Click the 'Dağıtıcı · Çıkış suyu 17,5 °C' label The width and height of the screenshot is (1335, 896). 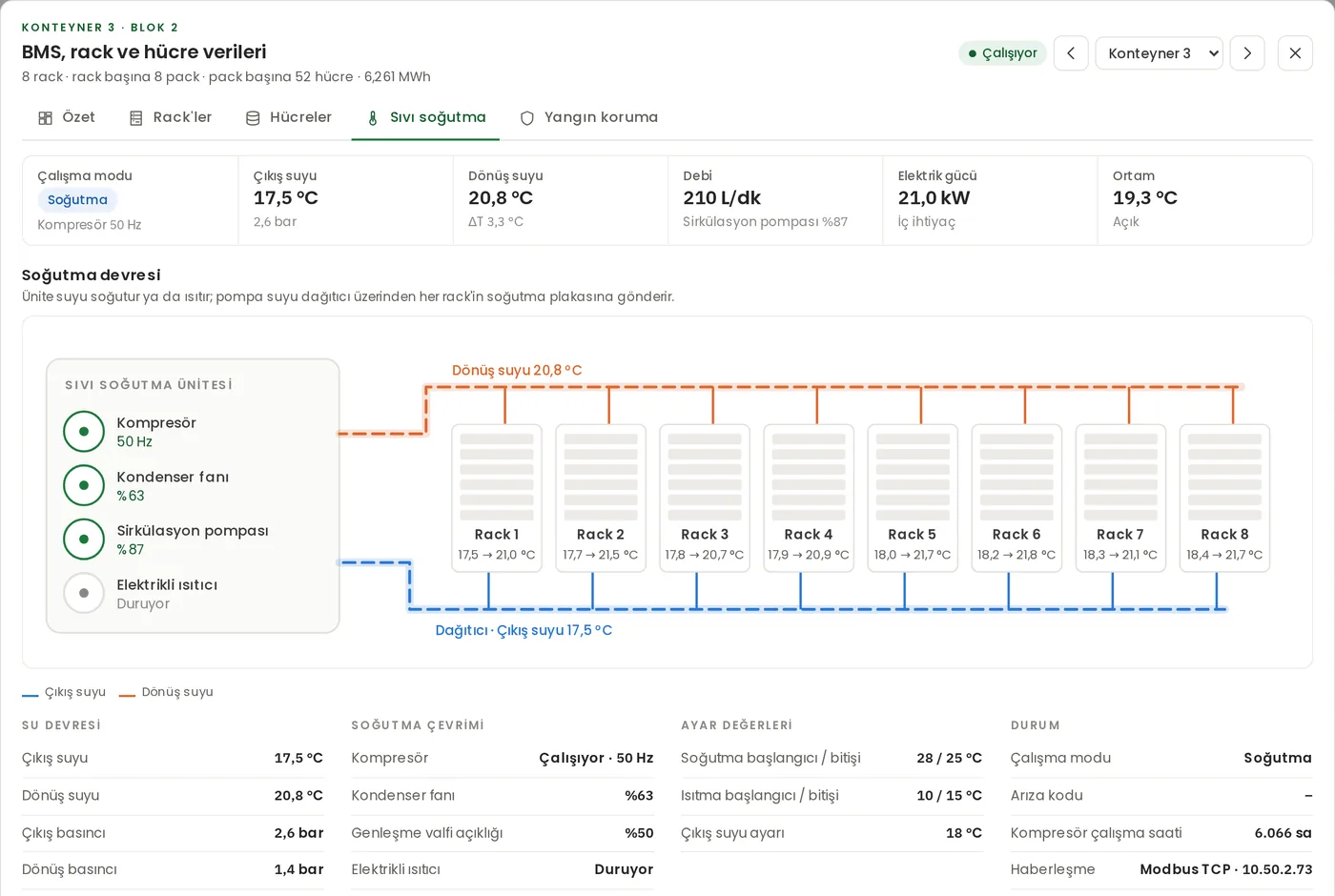coord(524,630)
